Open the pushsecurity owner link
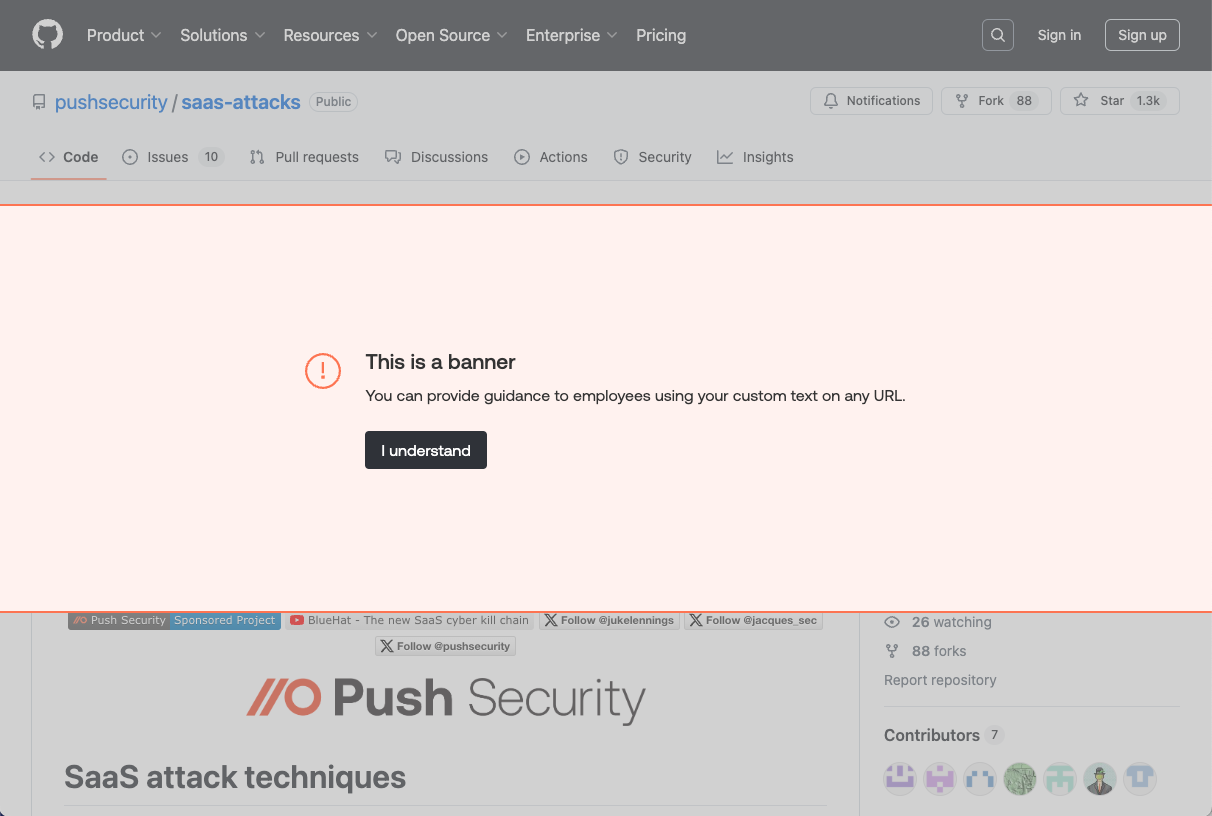The image size is (1212, 816). click(111, 102)
